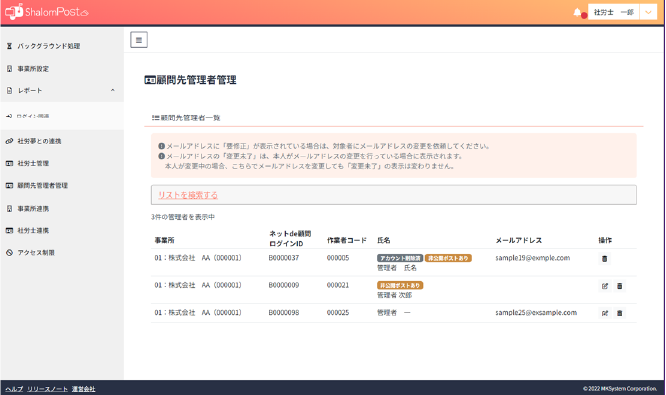Screen dimensions: 666x395
Task: Click the 操作 column header
Action: 605,240
